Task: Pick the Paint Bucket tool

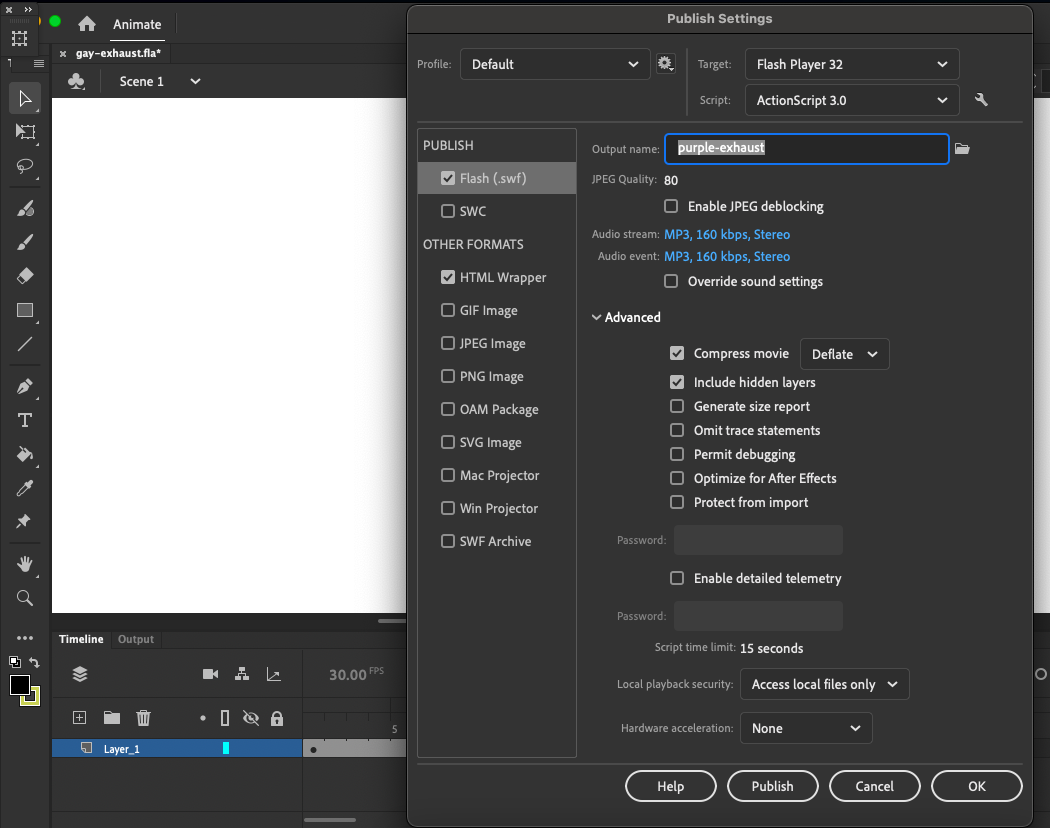Action: pyautogui.click(x=25, y=454)
